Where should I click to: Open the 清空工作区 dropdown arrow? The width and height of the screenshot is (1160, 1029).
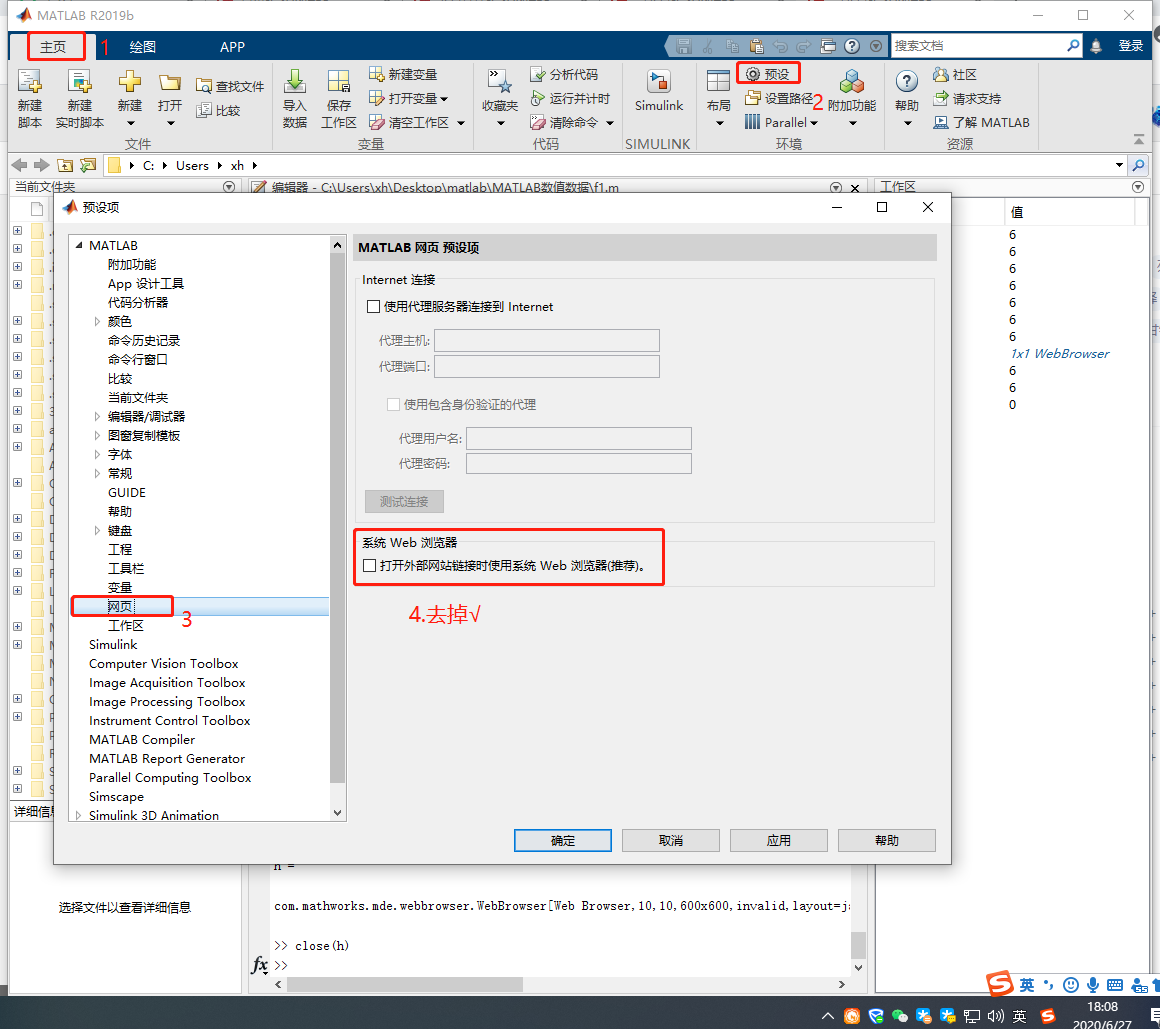click(461, 123)
